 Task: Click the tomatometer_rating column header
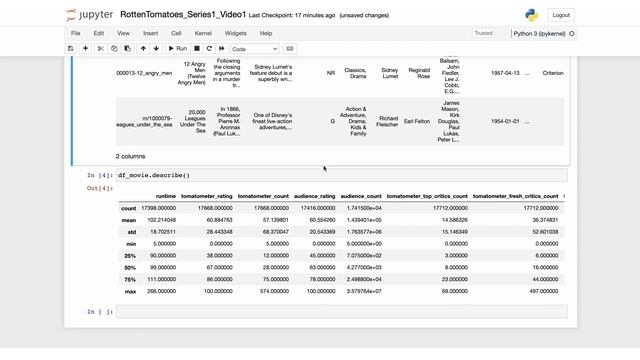pos(207,196)
